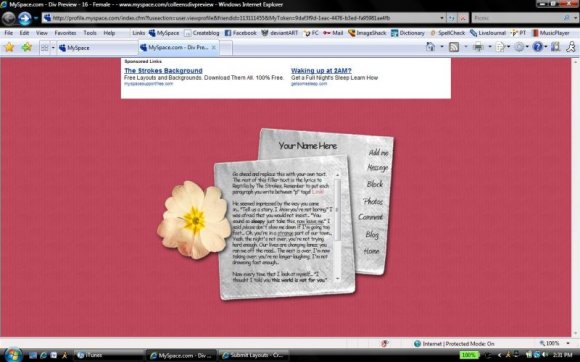The width and height of the screenshot is (580, 362).
Task: Open The Strokes Background sponsored link
Action: pos(163,70)
